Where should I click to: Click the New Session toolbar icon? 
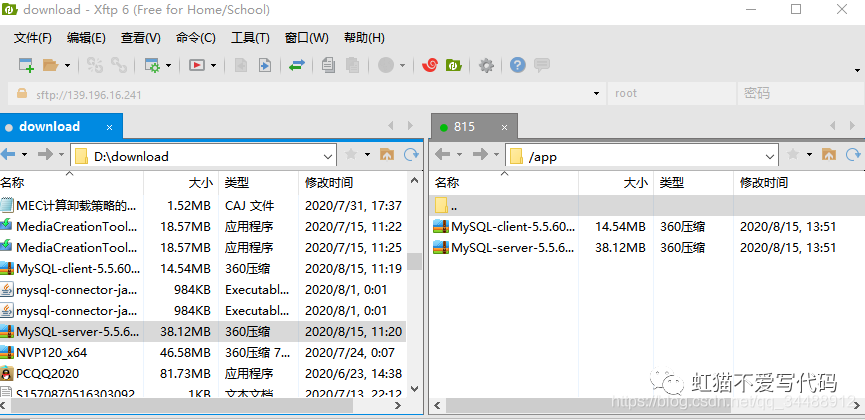tap(26, 65)
